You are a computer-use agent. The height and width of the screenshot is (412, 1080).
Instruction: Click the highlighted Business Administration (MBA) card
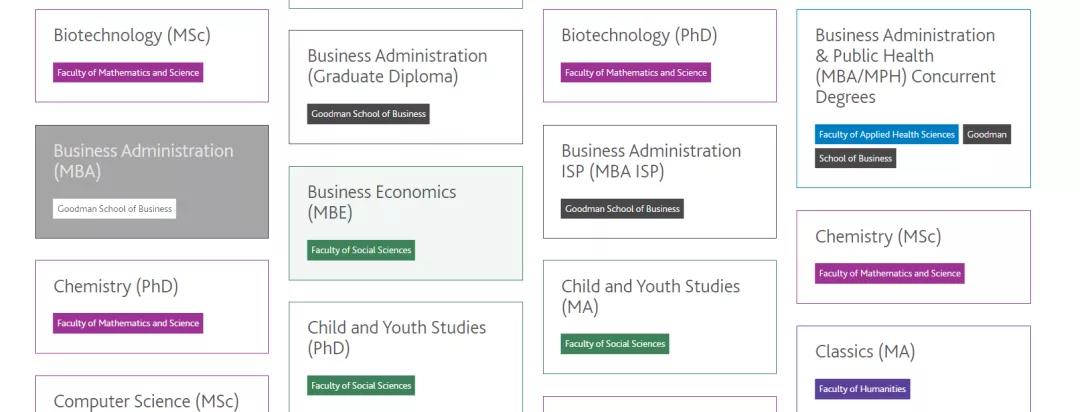(x=152, y=182)
